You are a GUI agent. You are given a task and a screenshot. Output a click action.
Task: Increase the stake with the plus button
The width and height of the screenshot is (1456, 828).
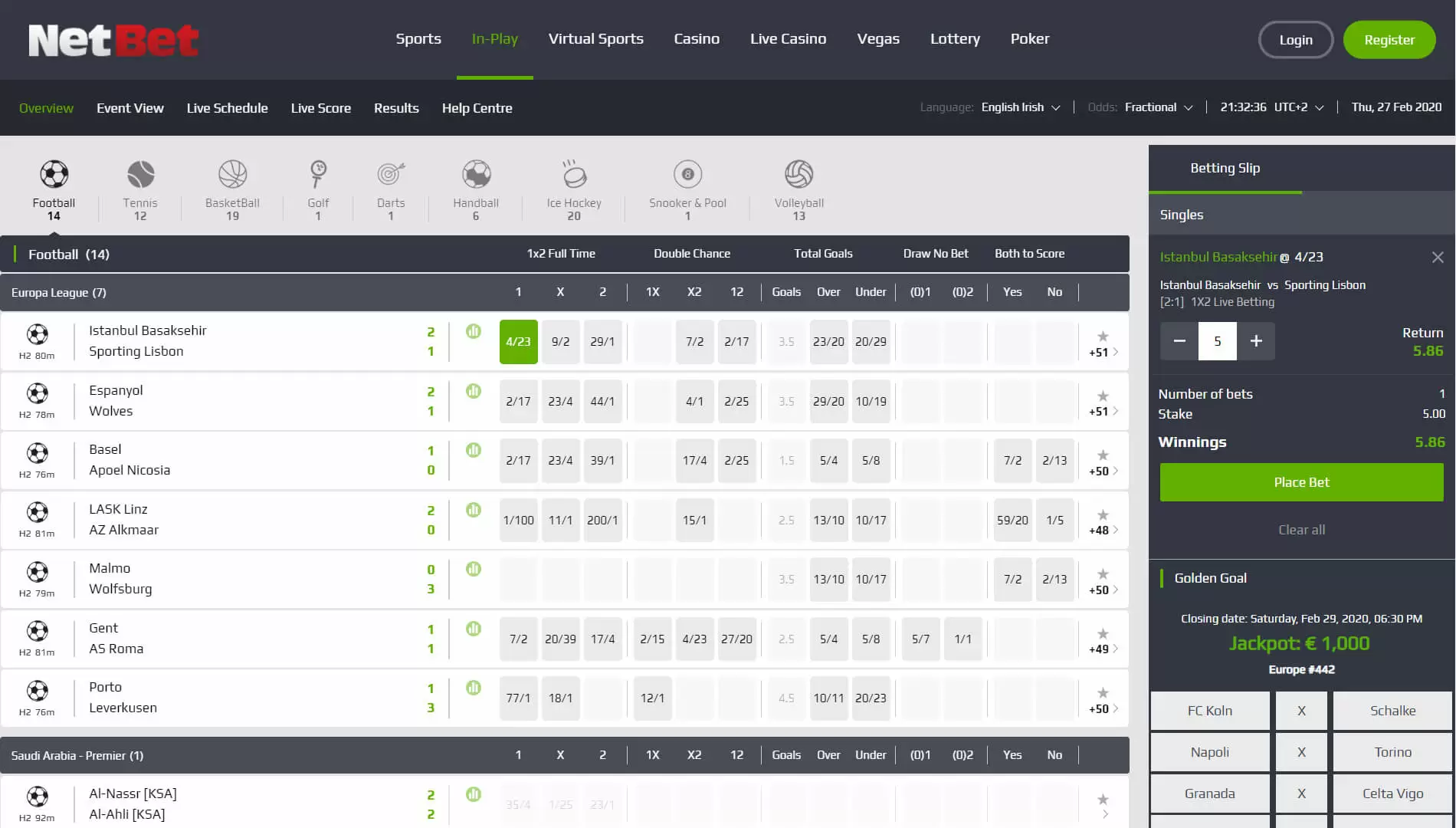(x=1256, y=341)
